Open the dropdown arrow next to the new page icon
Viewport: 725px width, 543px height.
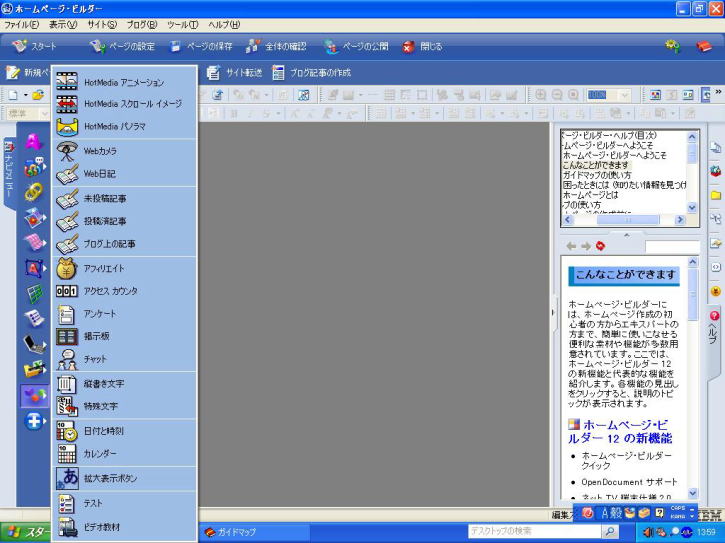click(26, 95)
